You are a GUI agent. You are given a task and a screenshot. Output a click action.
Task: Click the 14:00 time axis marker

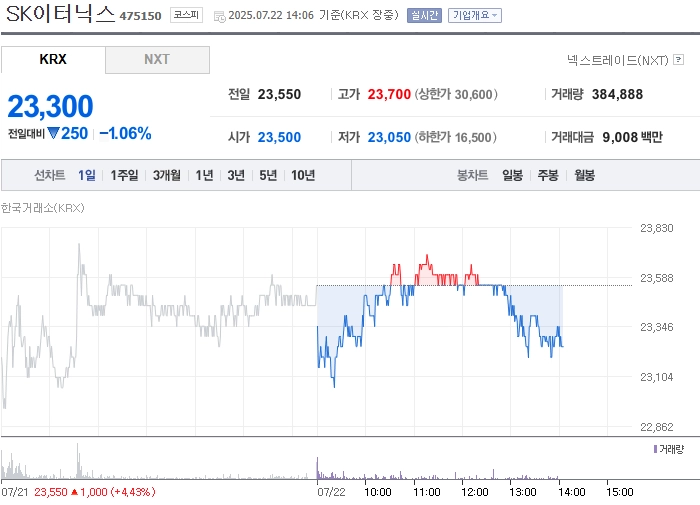click(x=571, y=492)
